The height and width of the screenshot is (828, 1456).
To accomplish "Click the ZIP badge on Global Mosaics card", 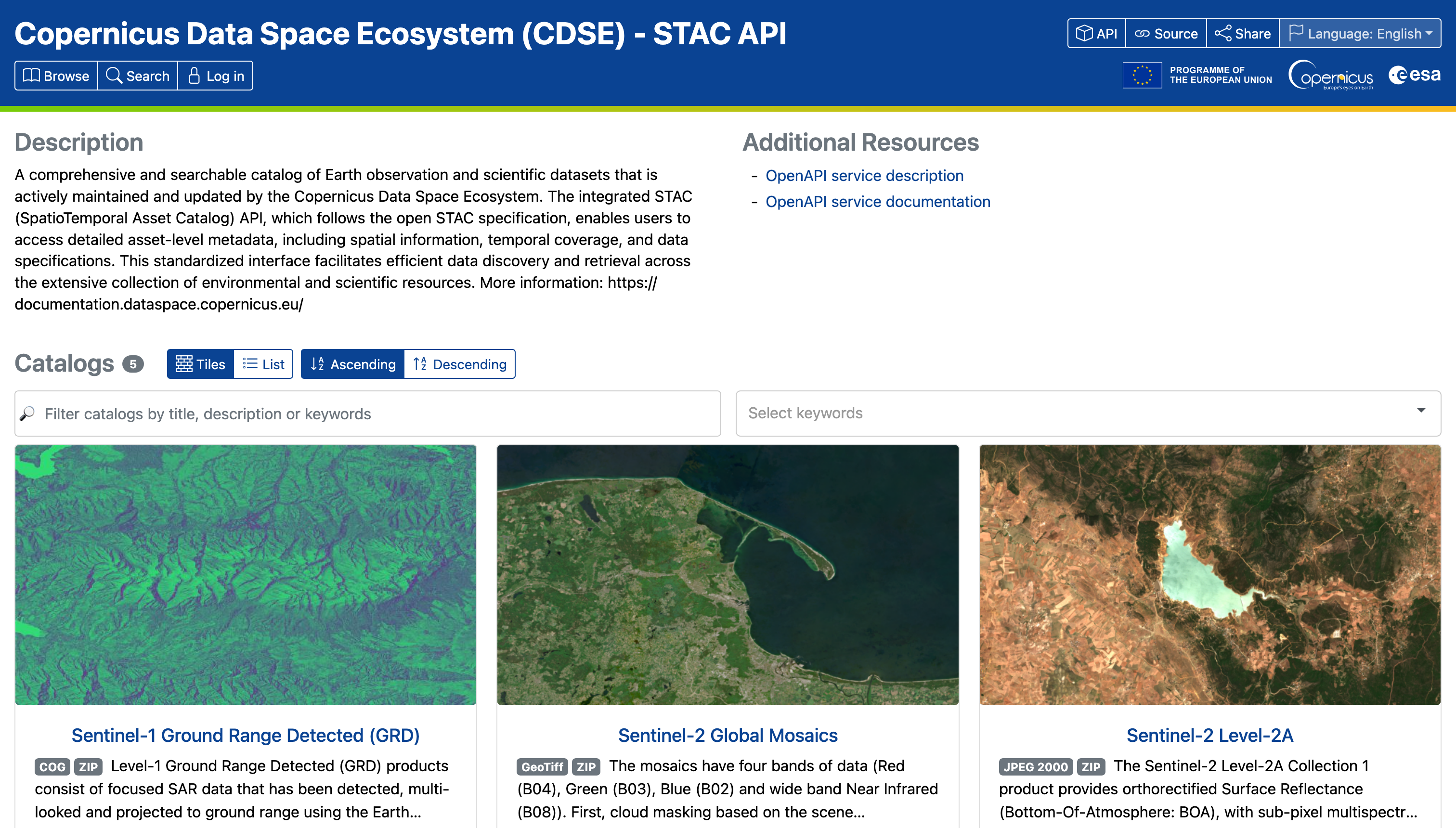I will pyautogui.click(x=586, y=766).
